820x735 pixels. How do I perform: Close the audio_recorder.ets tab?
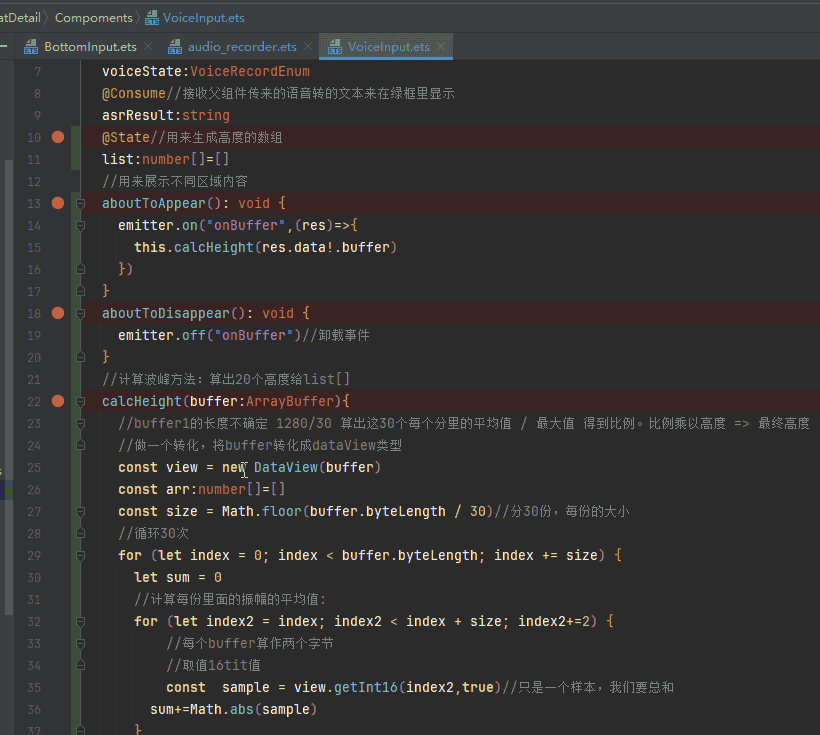pos(307,47)
